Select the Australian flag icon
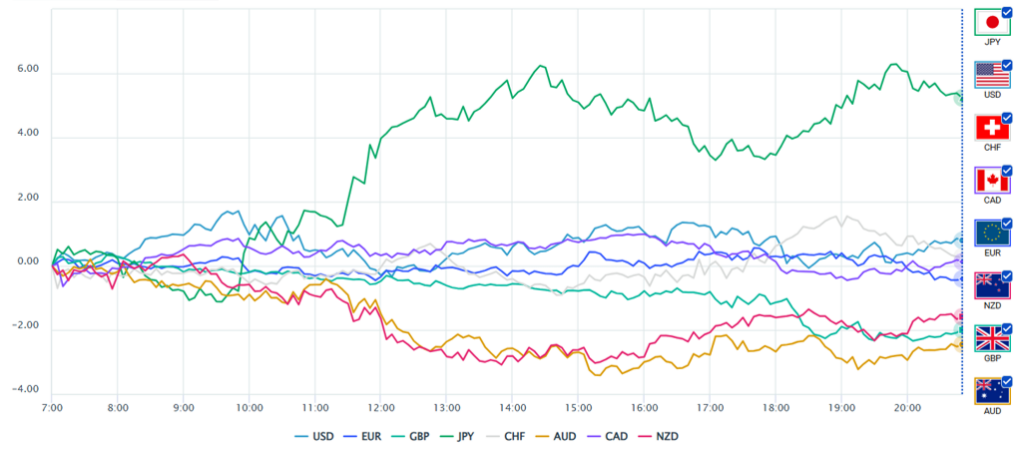Image resolution: width=1024 pixels, height=455 pixels. [x=991, y=392]
